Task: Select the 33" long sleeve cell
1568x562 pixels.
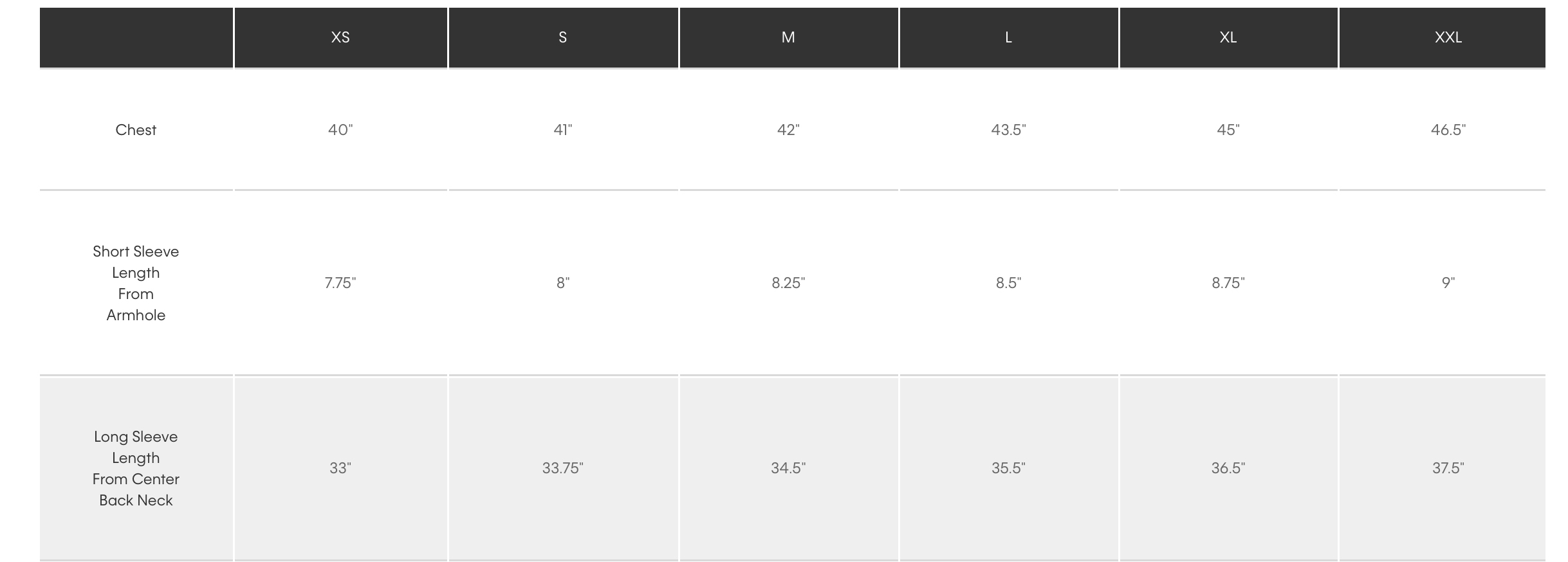Action: click(x=340, y=468)
